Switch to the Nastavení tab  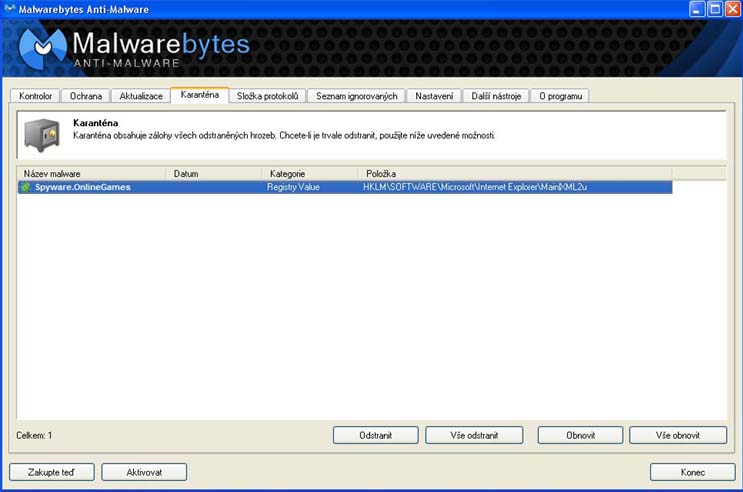click(x=434, y=96)
